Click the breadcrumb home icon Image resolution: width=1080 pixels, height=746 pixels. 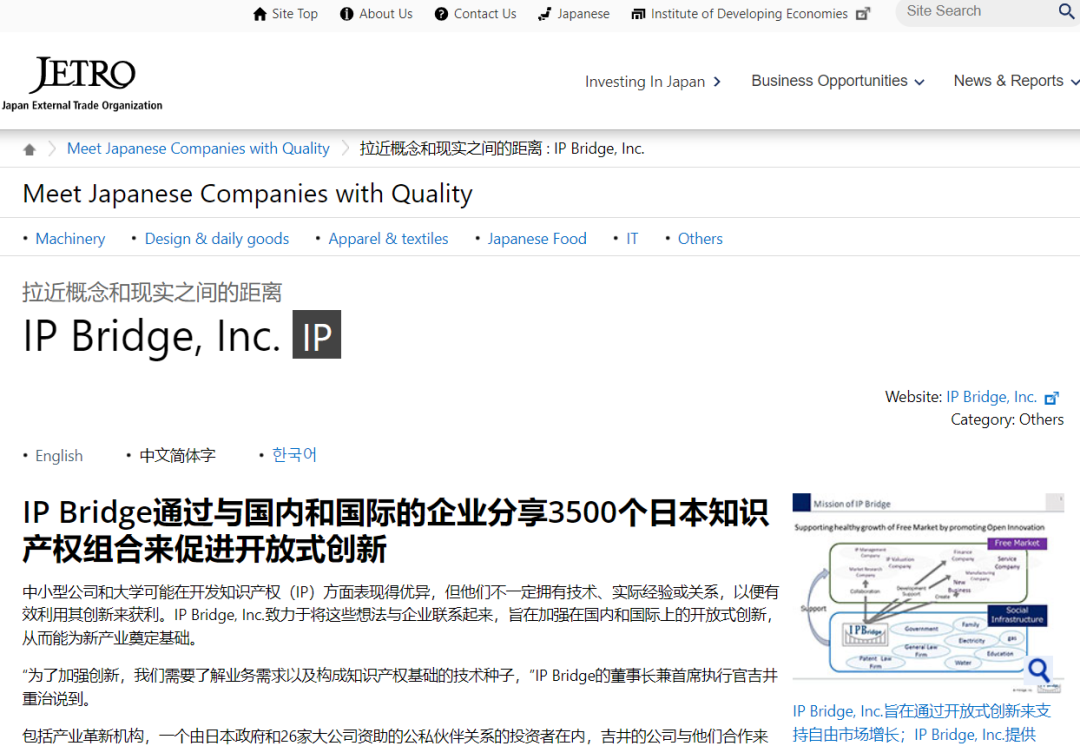29,149
